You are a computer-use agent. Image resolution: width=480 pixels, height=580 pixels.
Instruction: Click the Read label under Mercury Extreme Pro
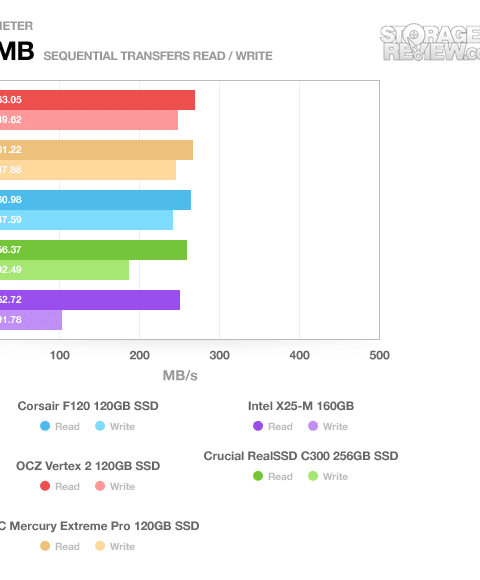[67, 546]
